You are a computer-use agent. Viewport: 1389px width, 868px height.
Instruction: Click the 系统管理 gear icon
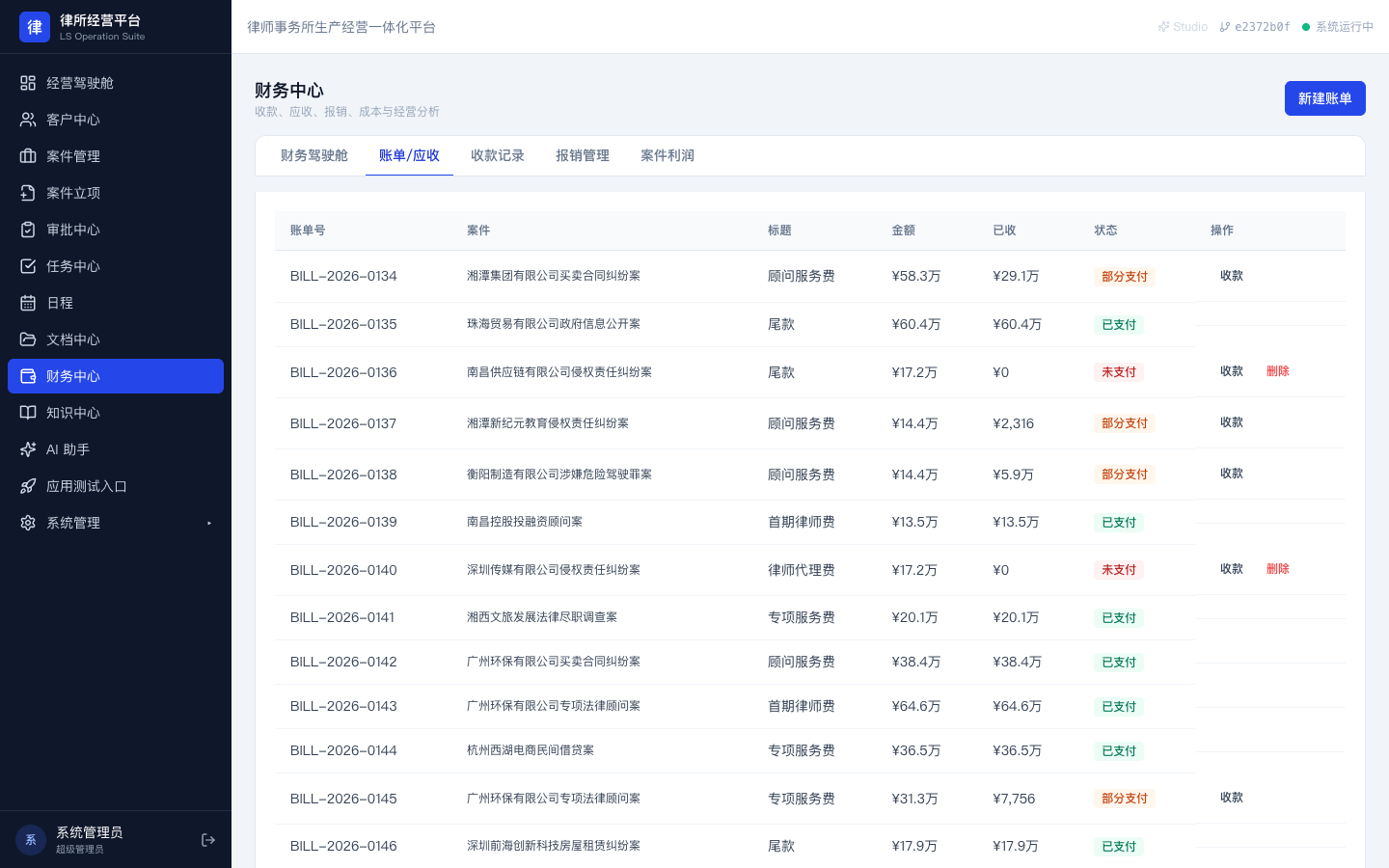point(28,523)
